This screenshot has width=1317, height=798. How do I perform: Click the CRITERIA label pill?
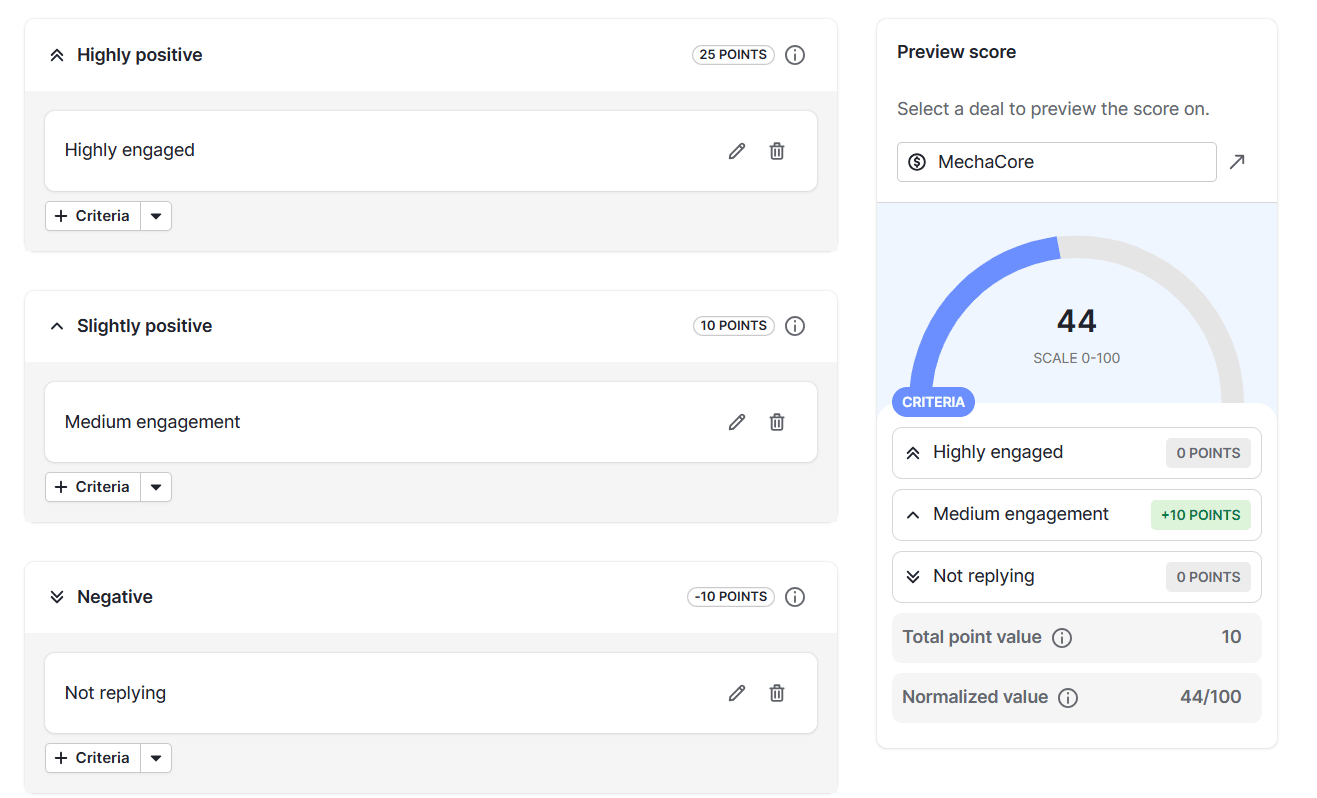click(933, 402)
